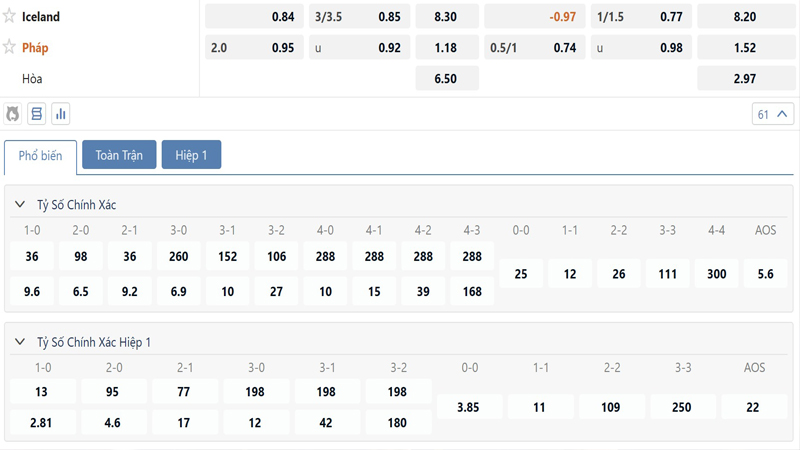
Task: Open the bar chart statistics icon
Action: point(61,114)
